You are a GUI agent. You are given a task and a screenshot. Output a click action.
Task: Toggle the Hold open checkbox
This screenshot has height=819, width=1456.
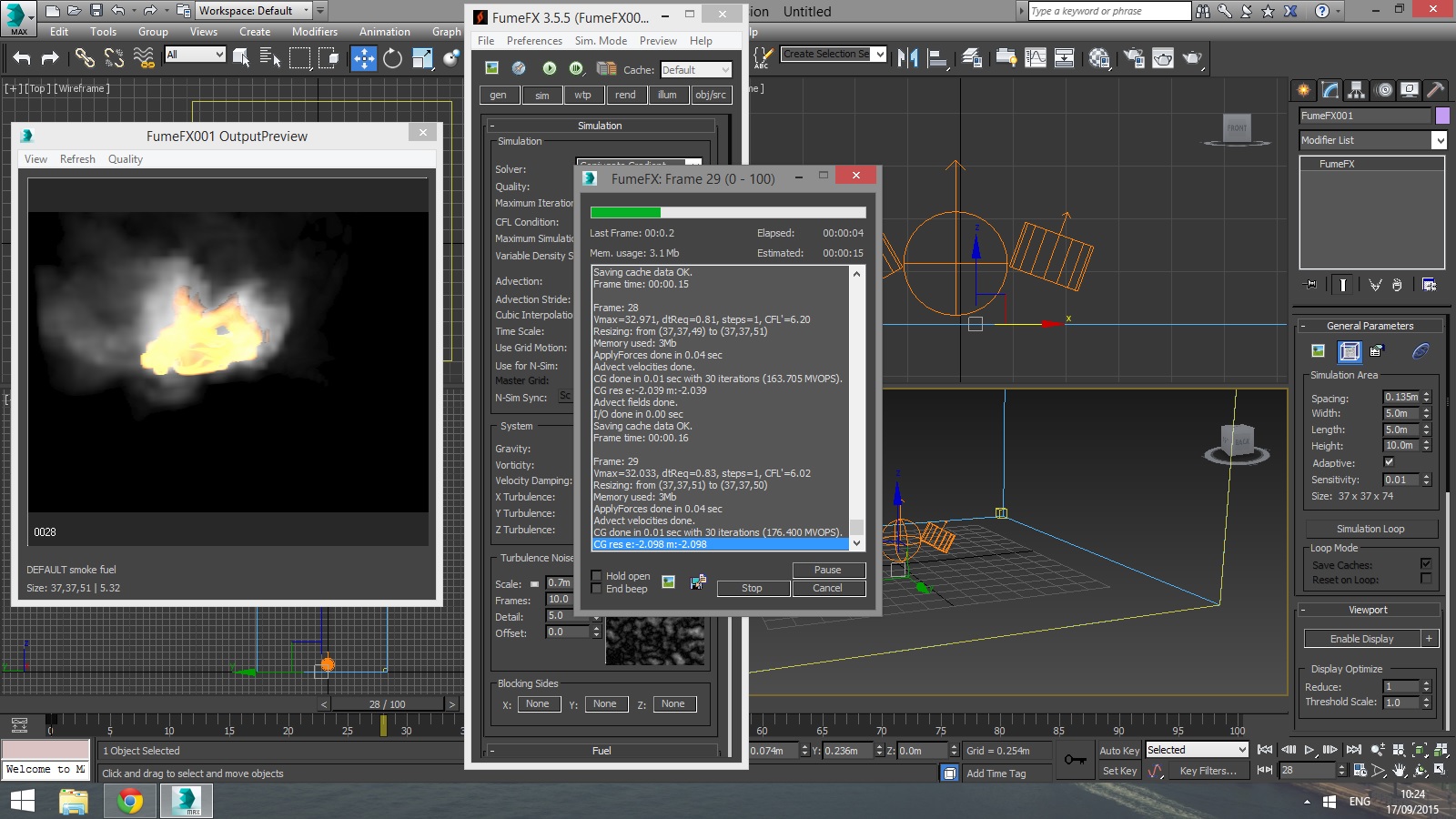tap(596, 575)
